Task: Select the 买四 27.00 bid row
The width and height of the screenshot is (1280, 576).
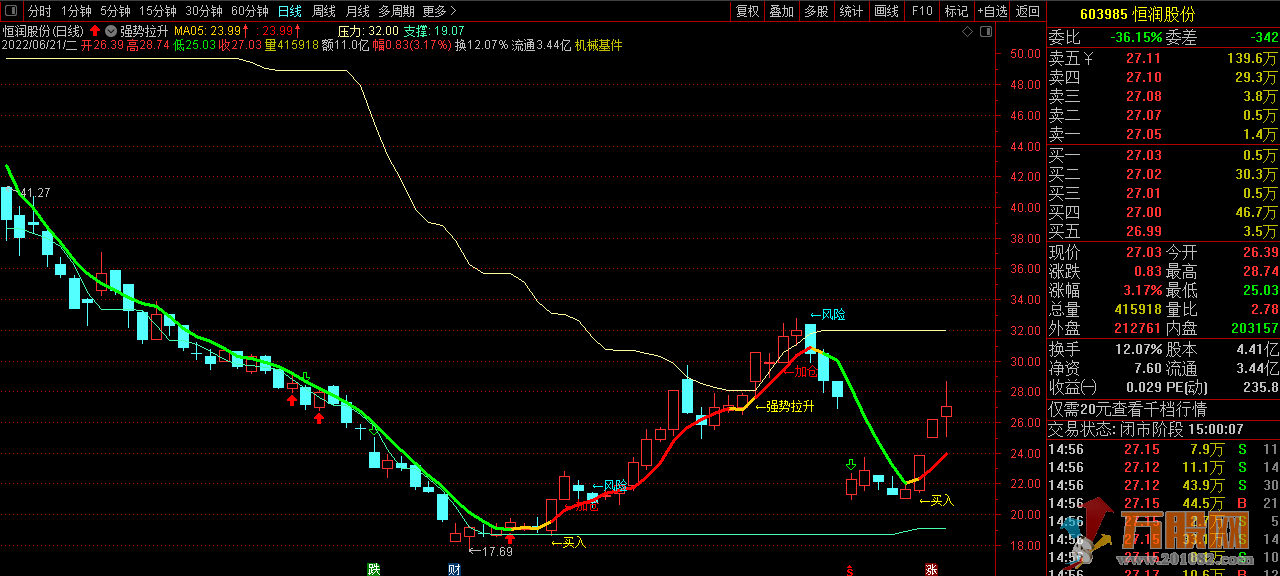Action: pyautogui.click(x=1163, y=212)
